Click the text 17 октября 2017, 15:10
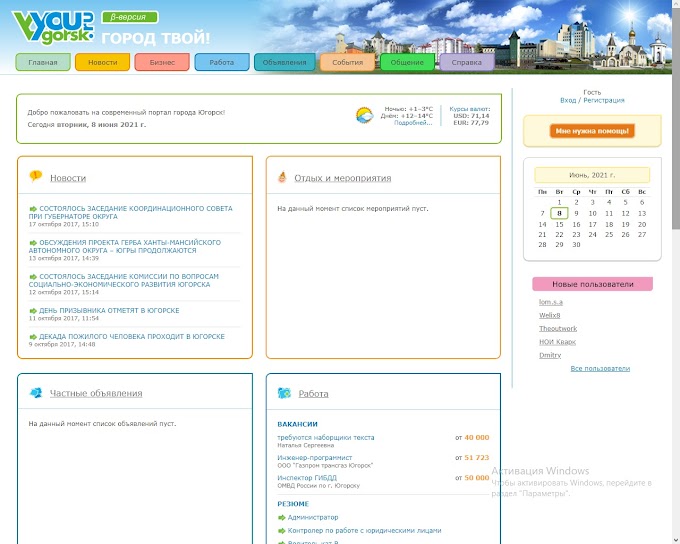Screen dimensions: 680x544 64,224
